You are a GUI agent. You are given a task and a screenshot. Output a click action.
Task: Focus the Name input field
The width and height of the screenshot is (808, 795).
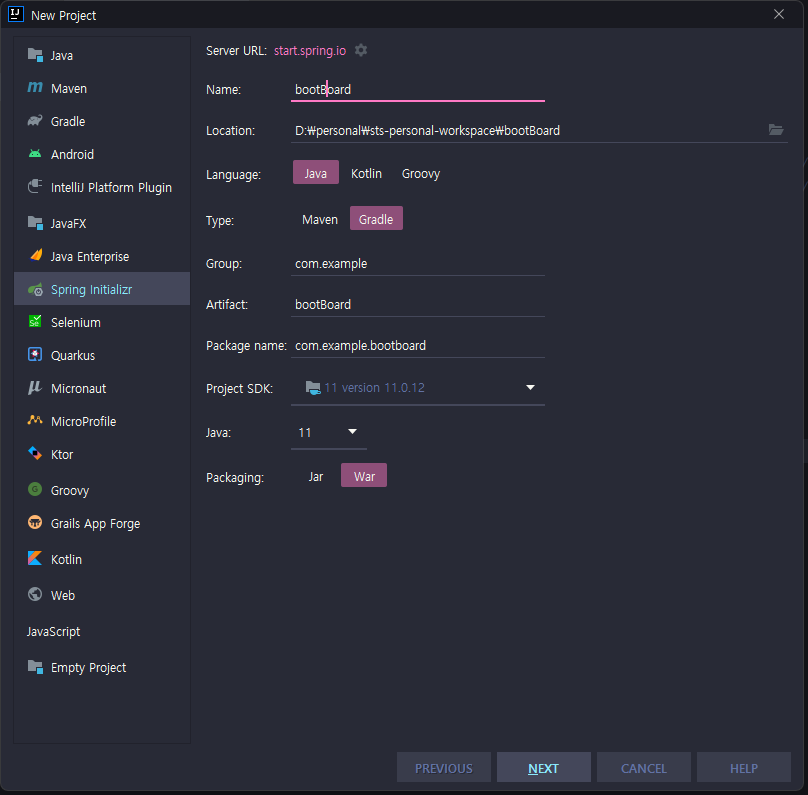[418, 90]
